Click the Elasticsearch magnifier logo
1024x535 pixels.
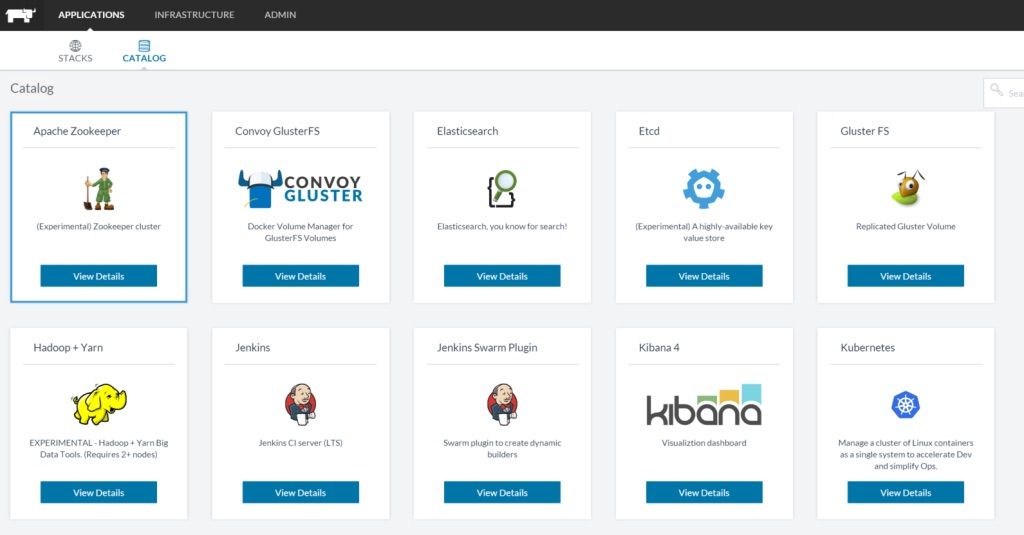(x=502, y=189)
